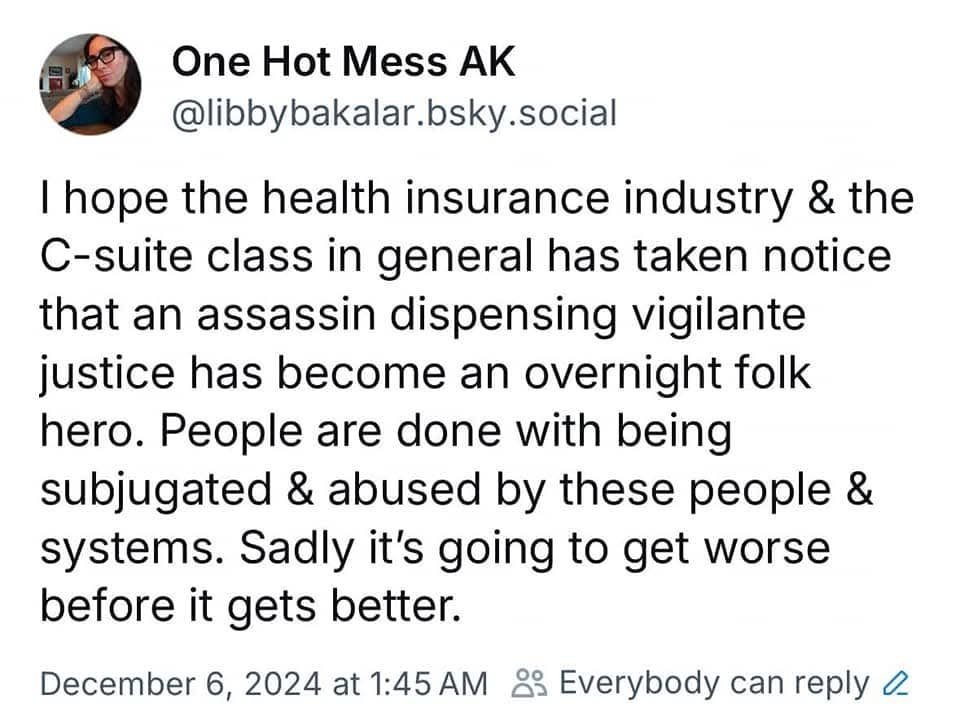
Task: Click the word "subjugated" in the post
Action: click(x=156, y=492)
